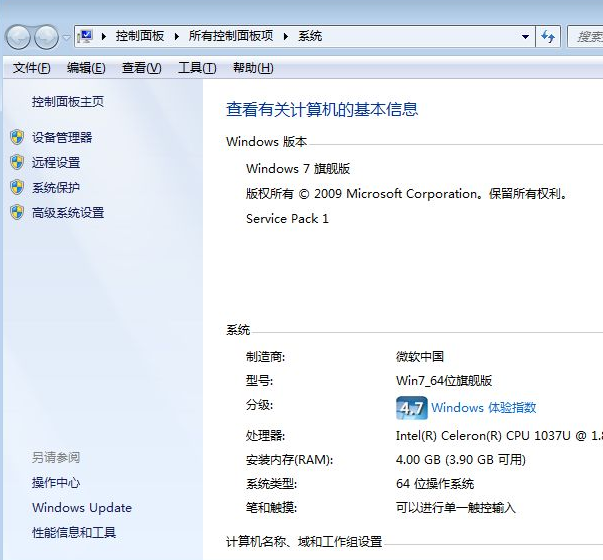Click the 64 位操作系统 value
This screenshot has height=560, width=603.
click(x=435, y=483)
